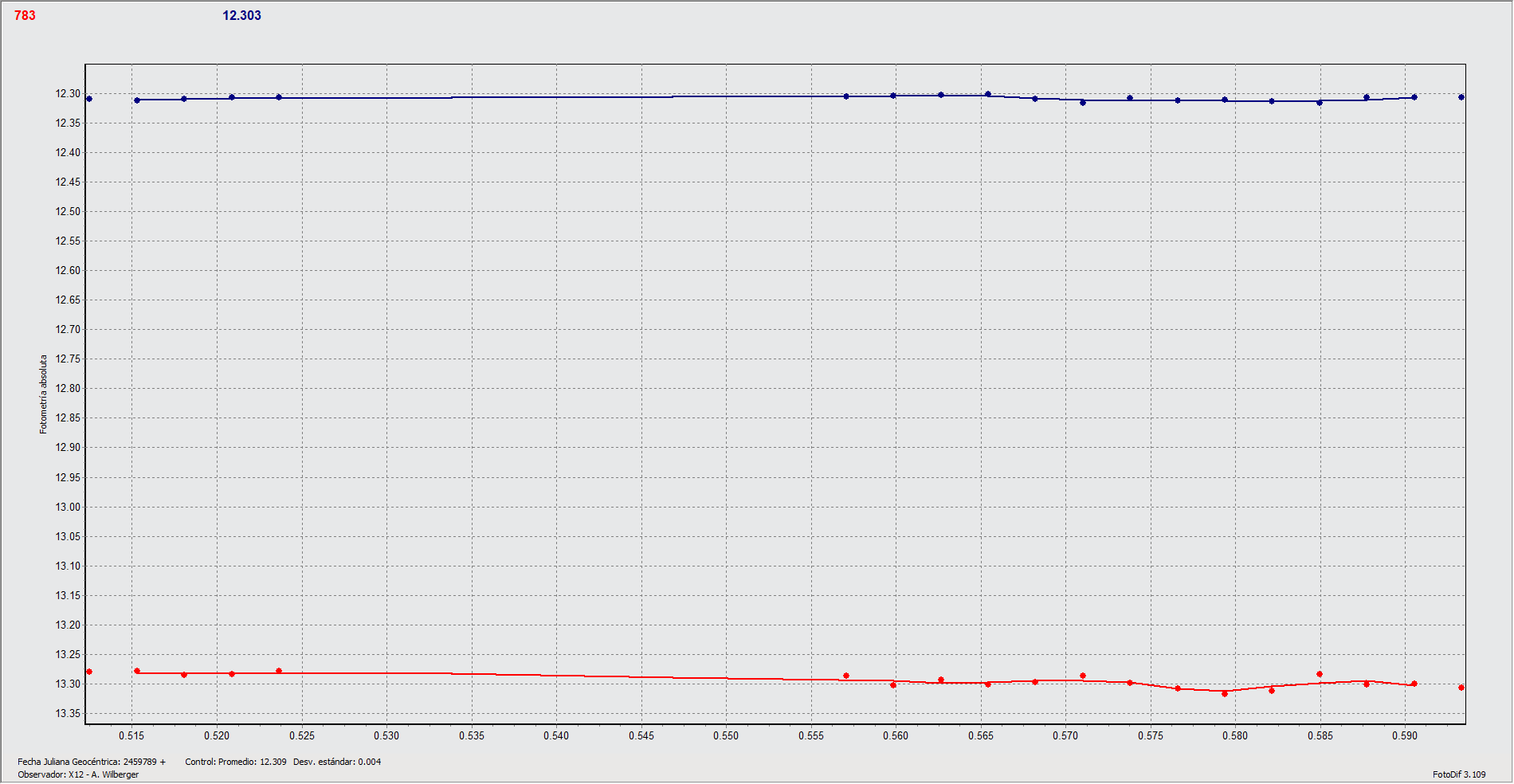Click the blue "12.303" magnitude label

click(x=241, y=15)
